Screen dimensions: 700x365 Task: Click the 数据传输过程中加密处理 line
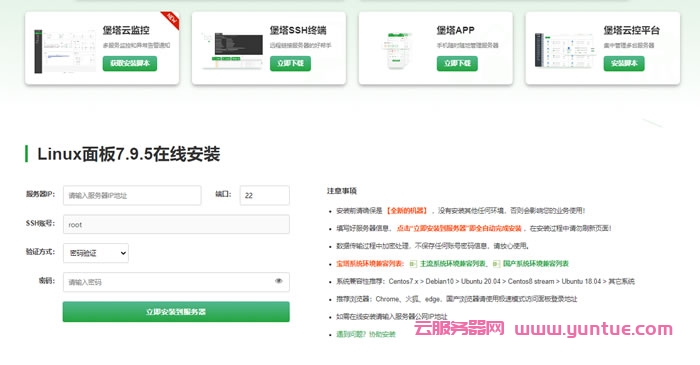point(433,246)
